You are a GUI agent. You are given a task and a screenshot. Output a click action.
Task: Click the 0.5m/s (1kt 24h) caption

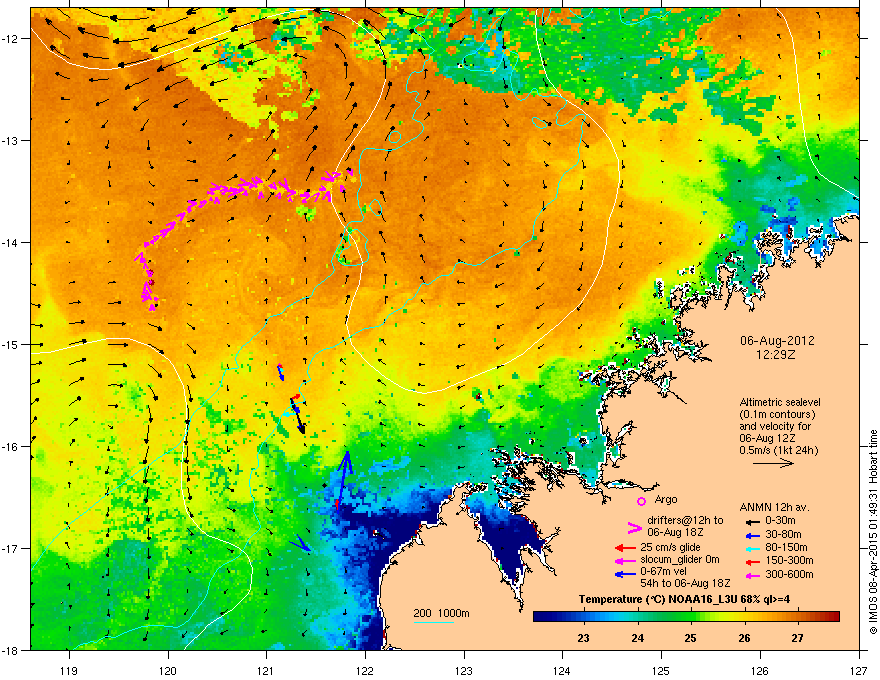778,450
